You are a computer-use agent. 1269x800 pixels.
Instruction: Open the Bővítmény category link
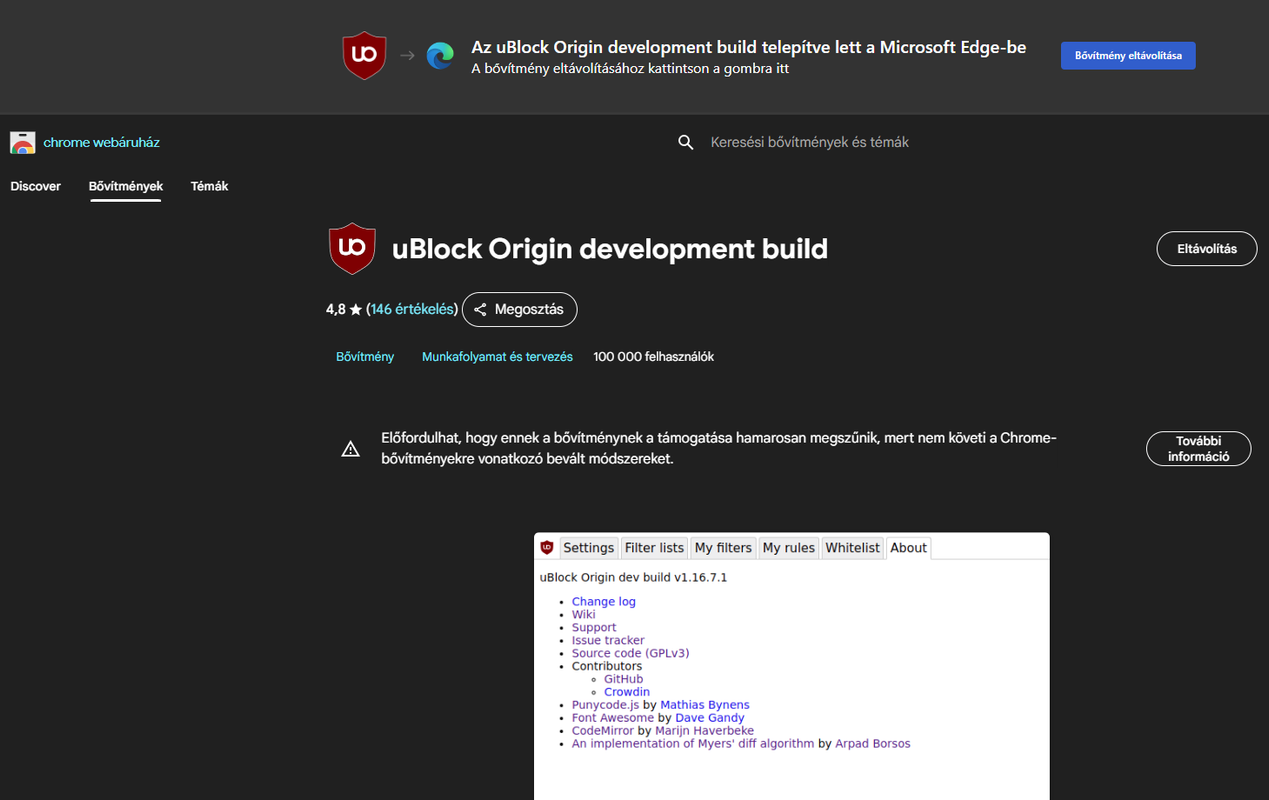coord(365,357)
